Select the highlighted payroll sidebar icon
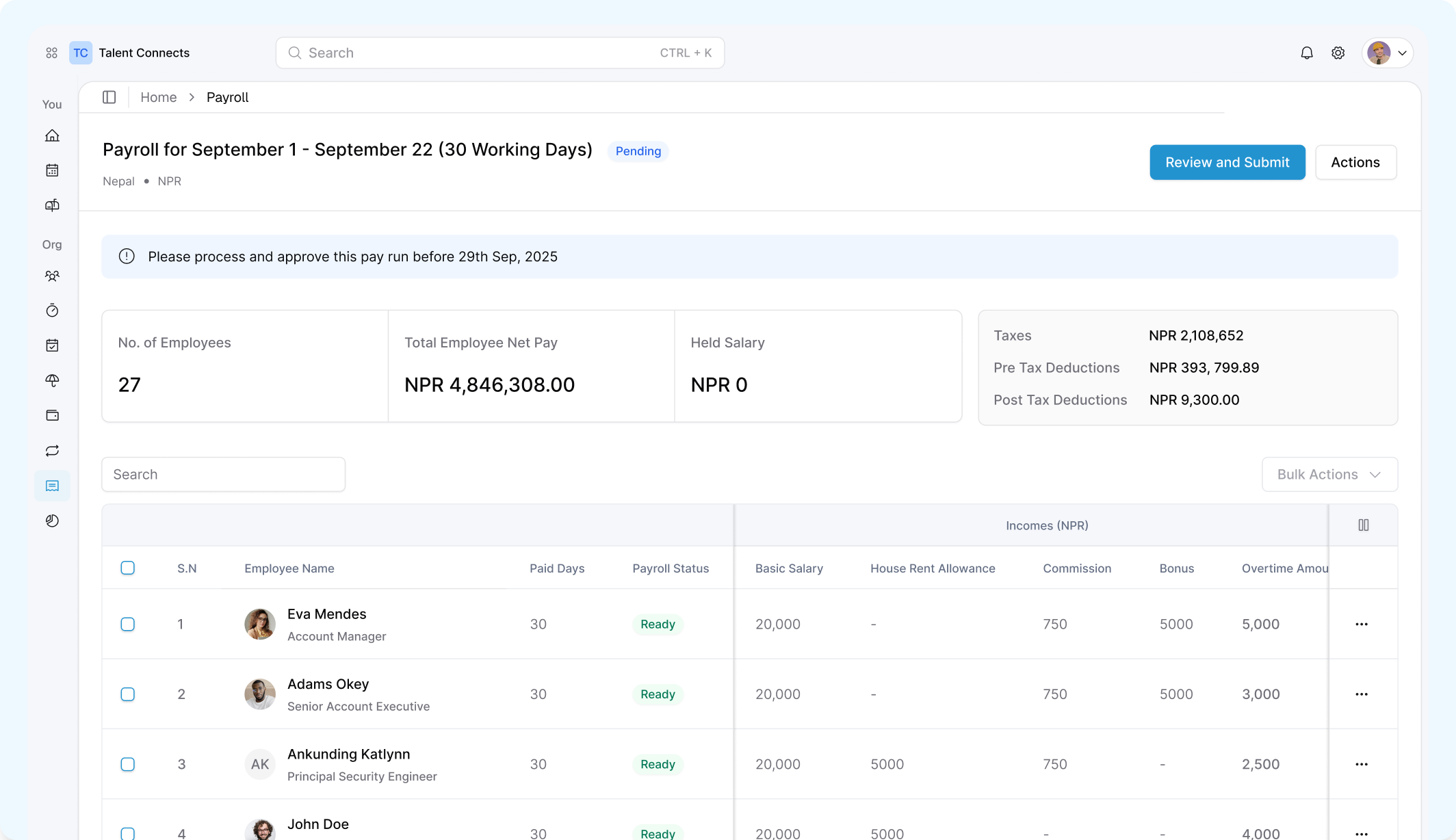This screenshot has width=1456, height=840. (x=52, y=486)
